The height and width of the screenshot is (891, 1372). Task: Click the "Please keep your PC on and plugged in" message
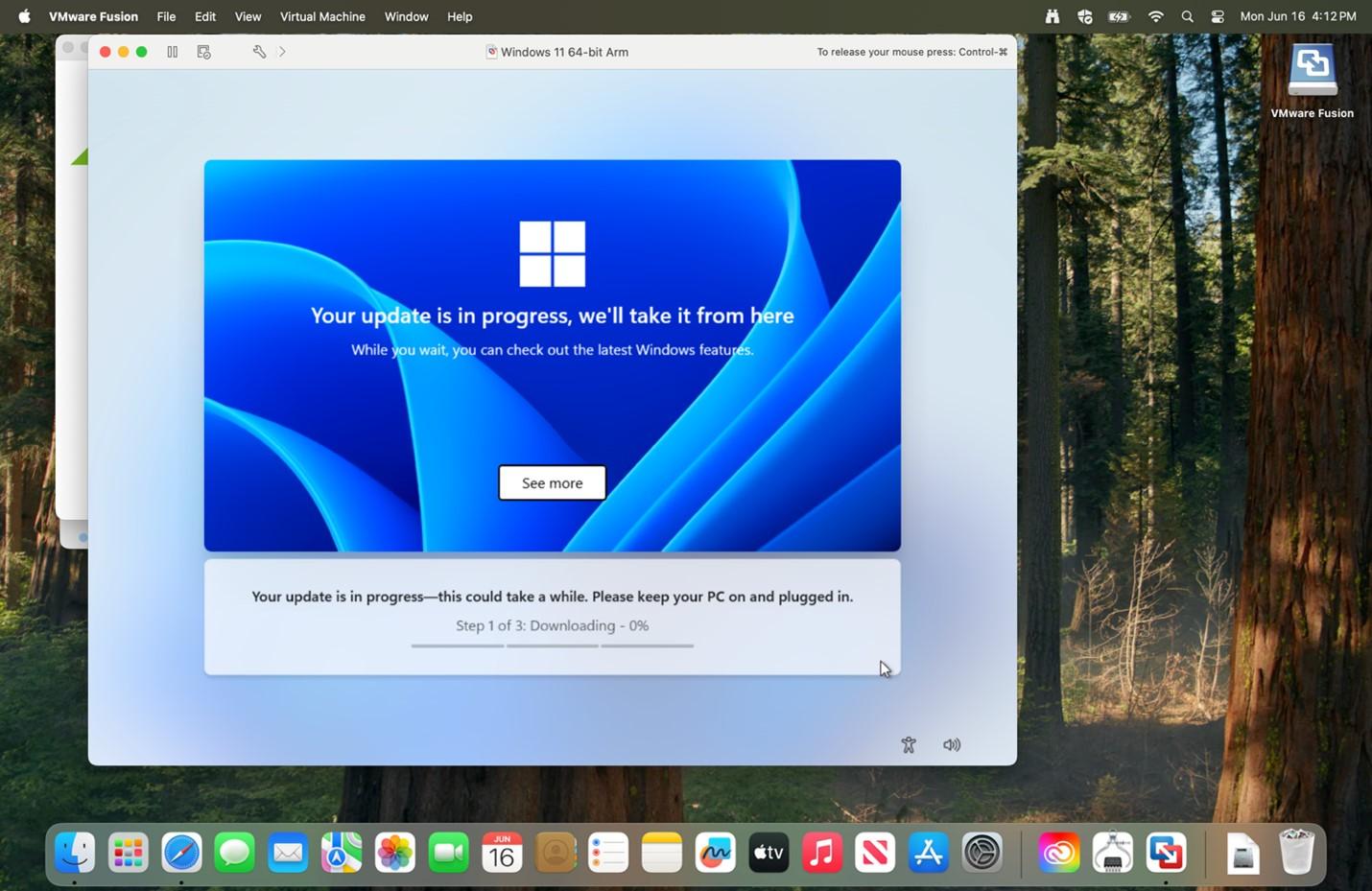coord(722,597)
